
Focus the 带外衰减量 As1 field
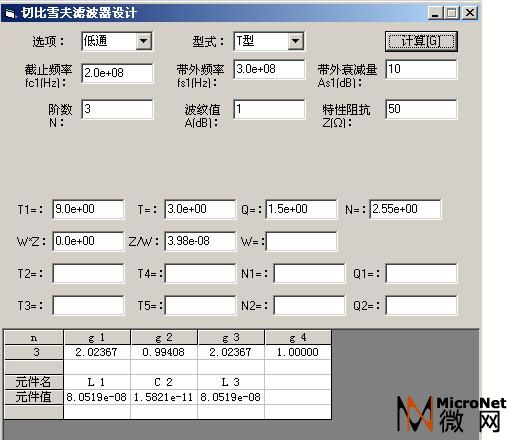[x=421, y=69]
